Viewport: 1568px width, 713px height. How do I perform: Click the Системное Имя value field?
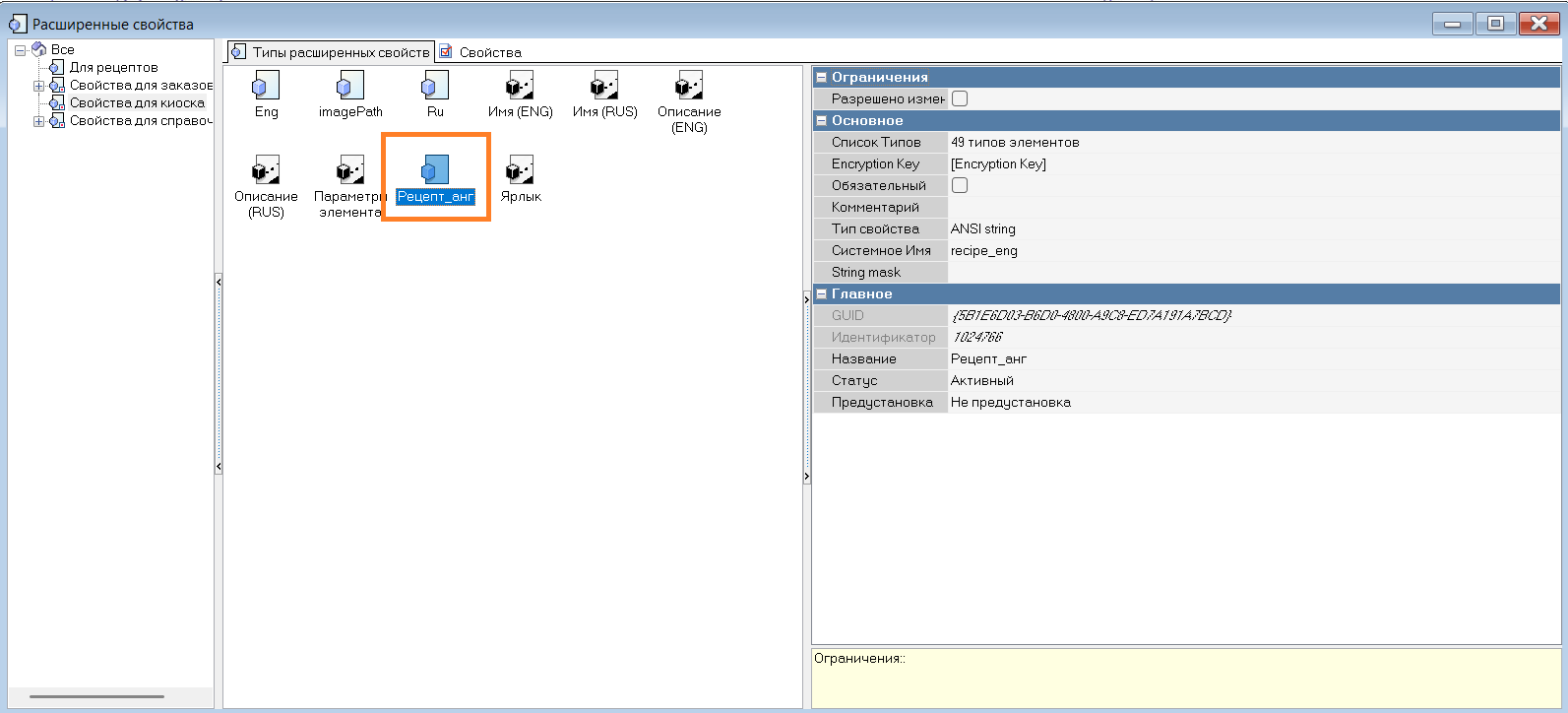tap(1250, 250)
